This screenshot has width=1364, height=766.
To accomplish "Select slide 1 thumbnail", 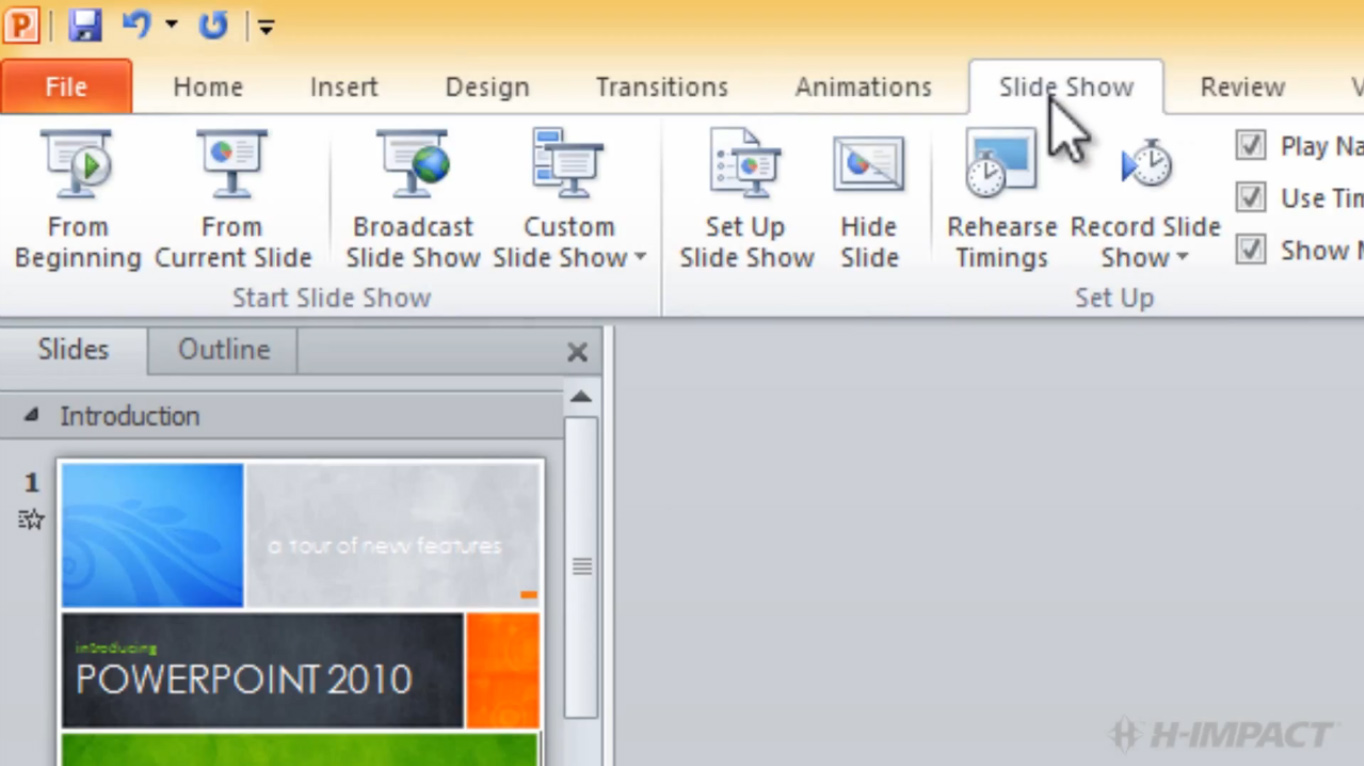I will [301, 612].
